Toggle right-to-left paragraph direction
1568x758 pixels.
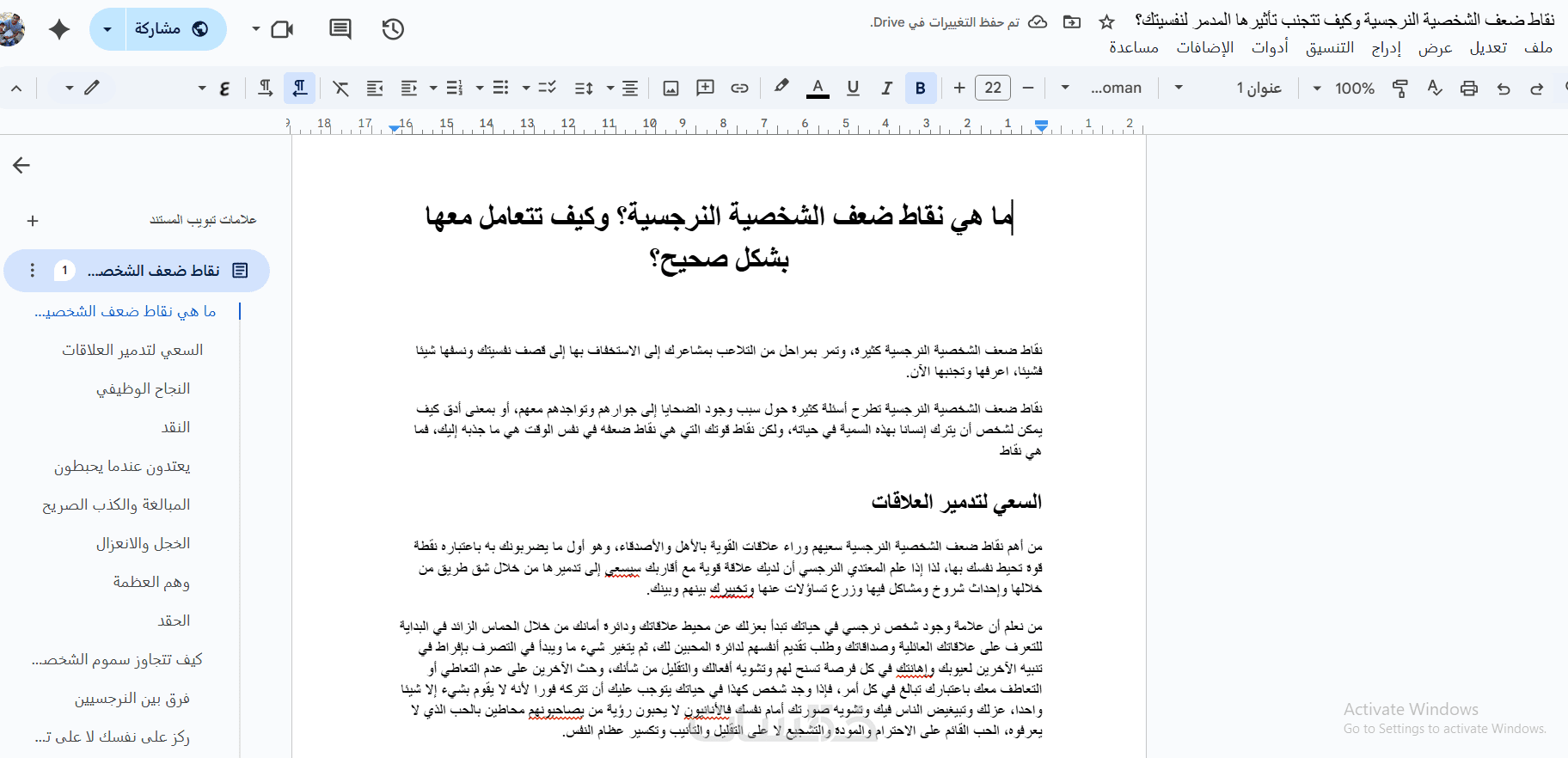pyautogui.click(x=300, y=88)
